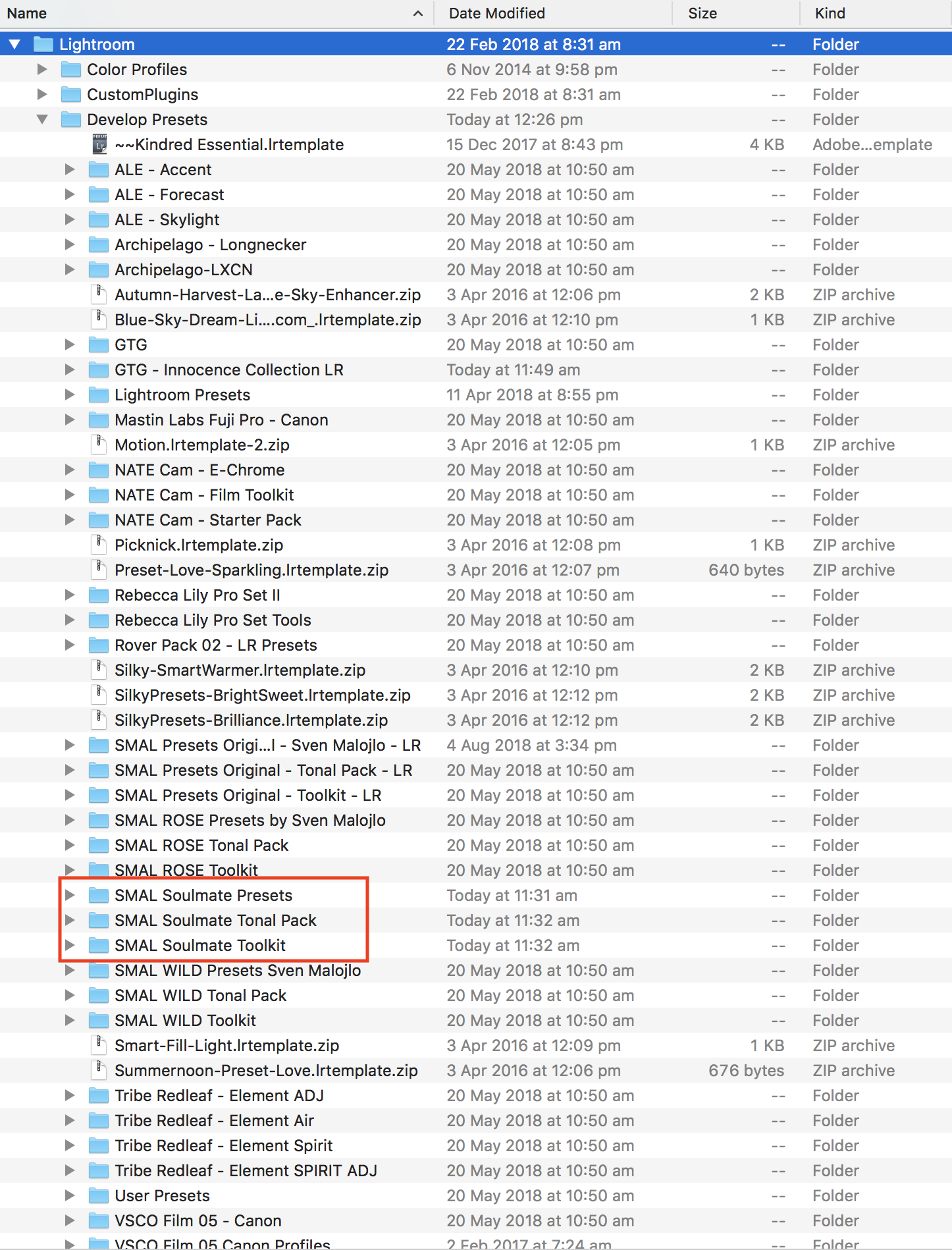
Task: Toggle sort direction arrow in Name header
Action: point(417,13)
